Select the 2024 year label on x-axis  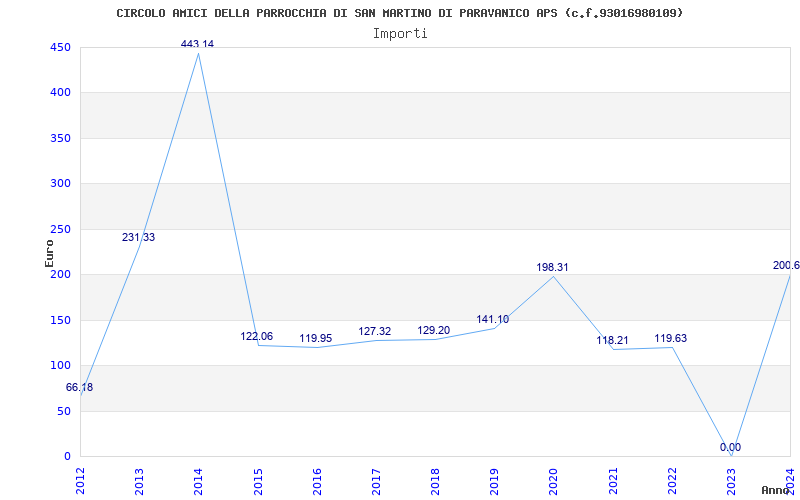pos(790,481)
